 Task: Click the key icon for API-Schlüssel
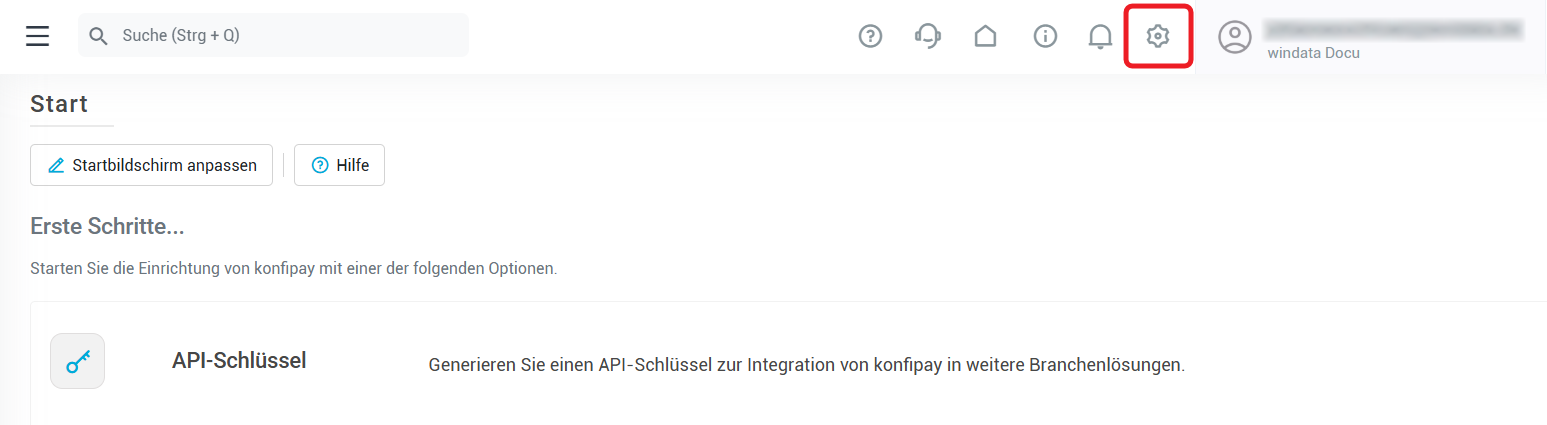coord(77,361)
